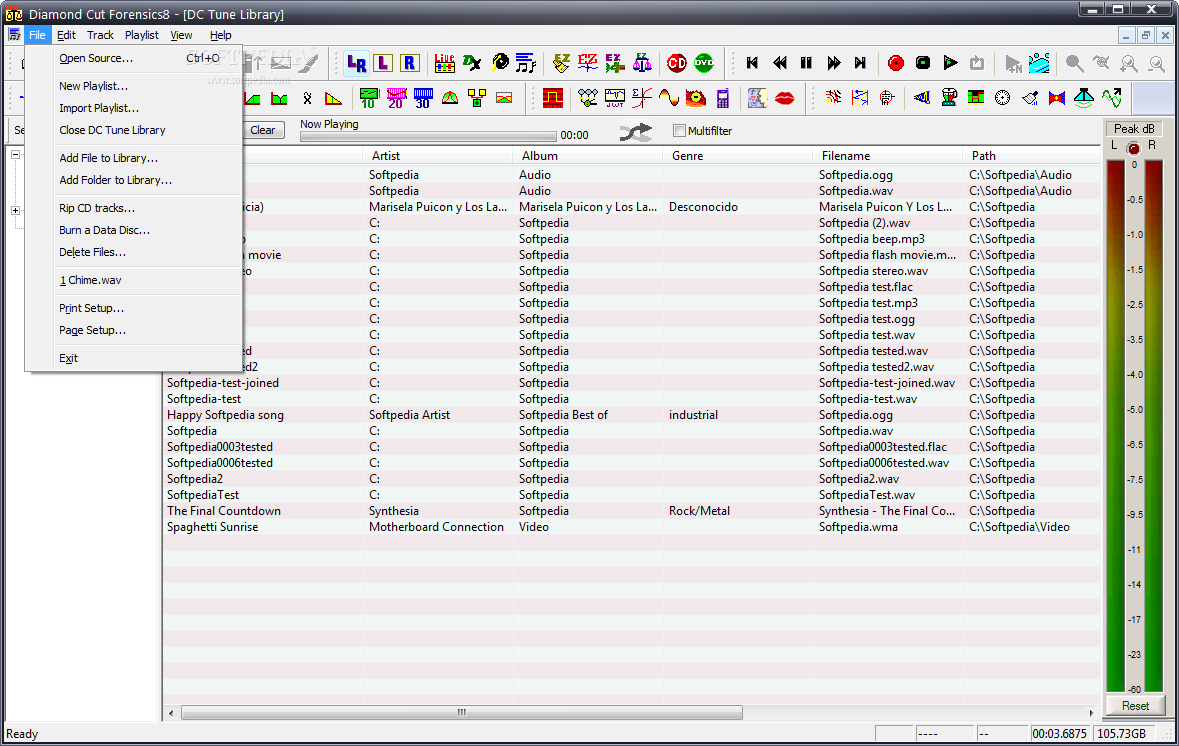1179x746 pixels.
Task: Click the round dial clock icon
Action: 1002,98
